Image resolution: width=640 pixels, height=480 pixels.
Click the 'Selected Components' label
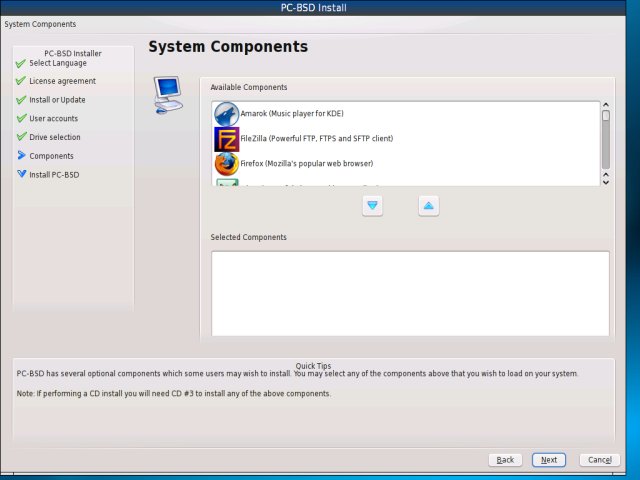249,237
